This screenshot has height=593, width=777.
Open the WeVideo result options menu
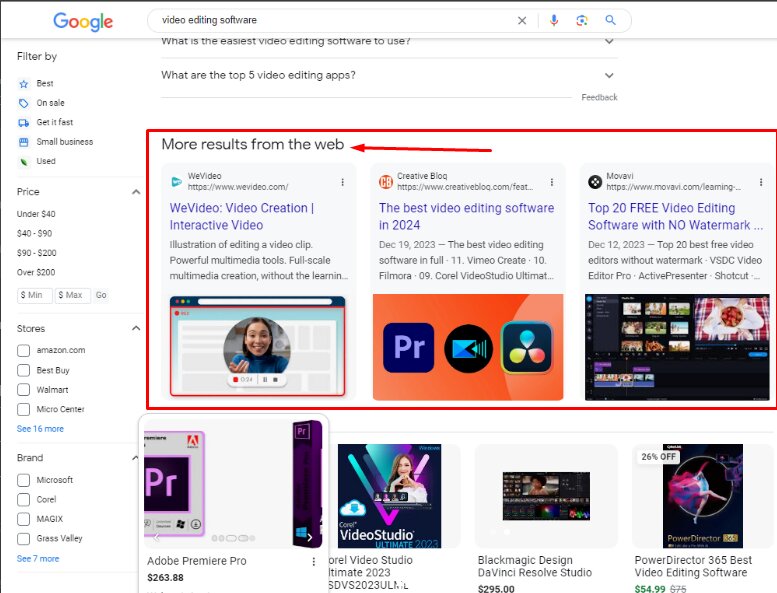pos(342,182)
